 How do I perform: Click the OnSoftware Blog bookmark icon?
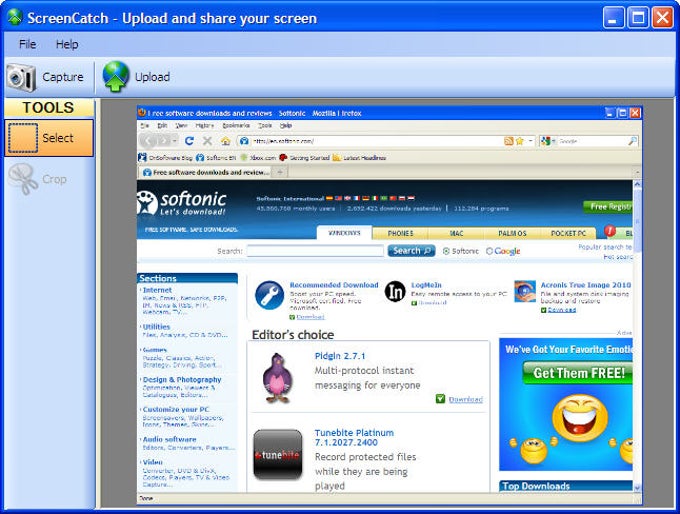(x=142, y=157)
